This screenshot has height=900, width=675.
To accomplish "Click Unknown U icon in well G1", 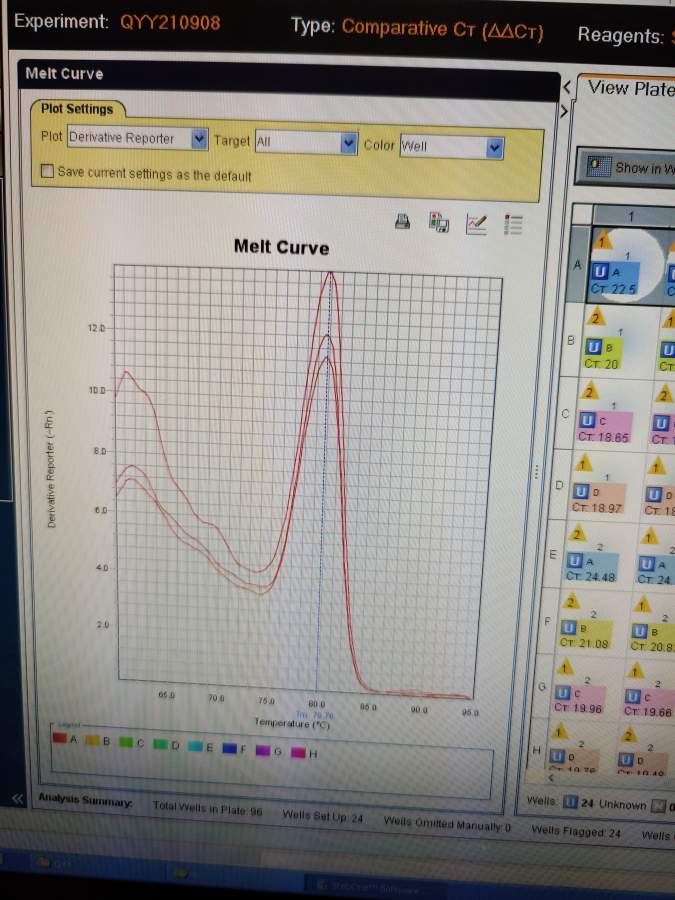I will 562,693.
